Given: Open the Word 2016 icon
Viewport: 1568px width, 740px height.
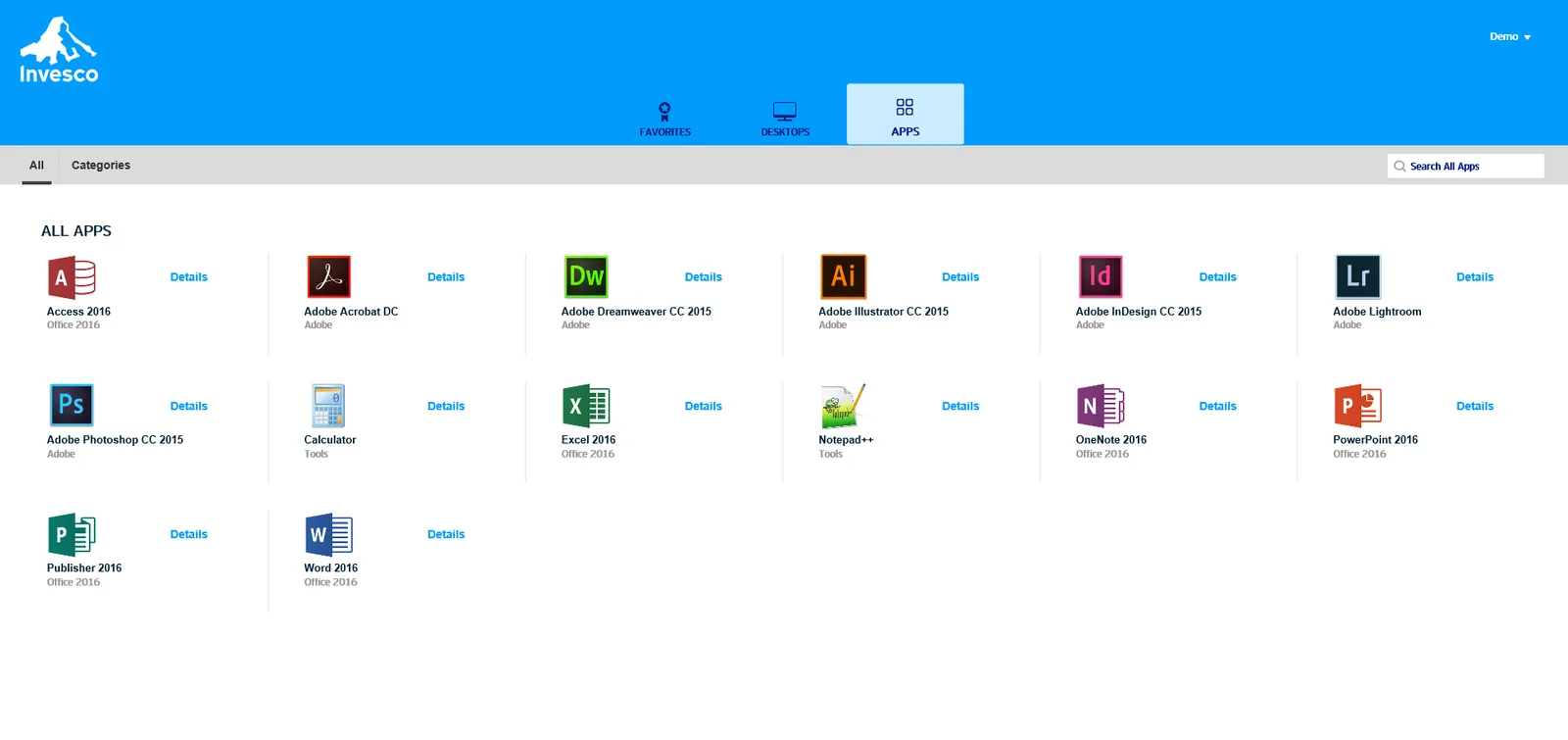Looking at the screenshot, I should tap(329, 534).
